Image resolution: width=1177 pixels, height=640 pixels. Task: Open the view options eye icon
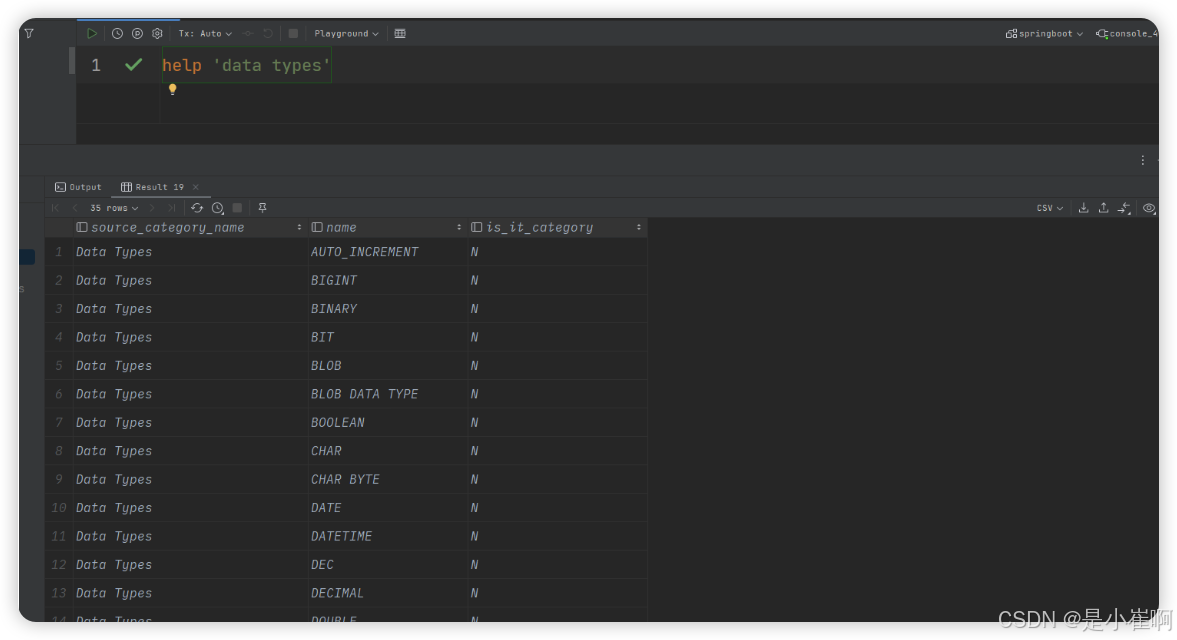[x=1148, y=208]
